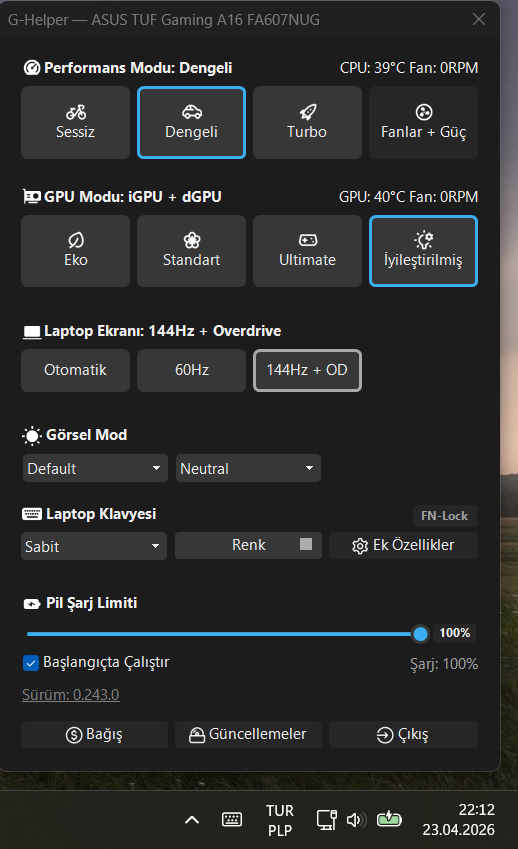Toggle FN-Lock for the keyboard

point(444,516)
